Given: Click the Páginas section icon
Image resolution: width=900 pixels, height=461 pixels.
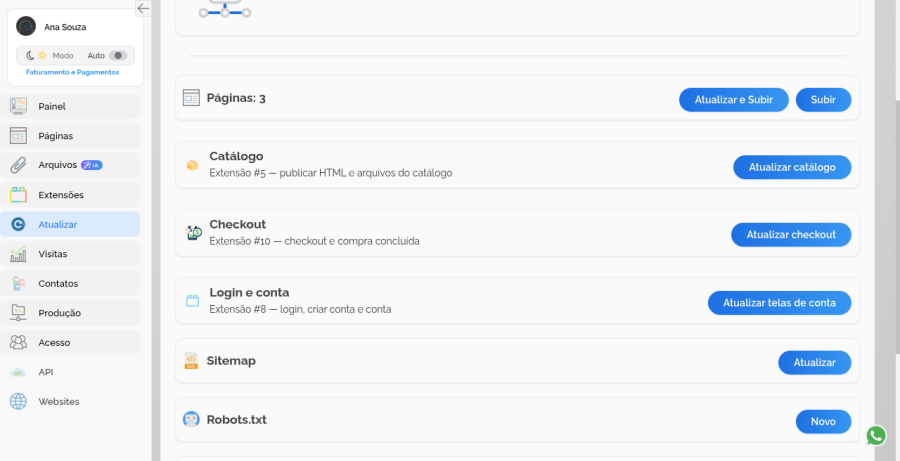Looking at the screenshot, I should pos(191,98).
